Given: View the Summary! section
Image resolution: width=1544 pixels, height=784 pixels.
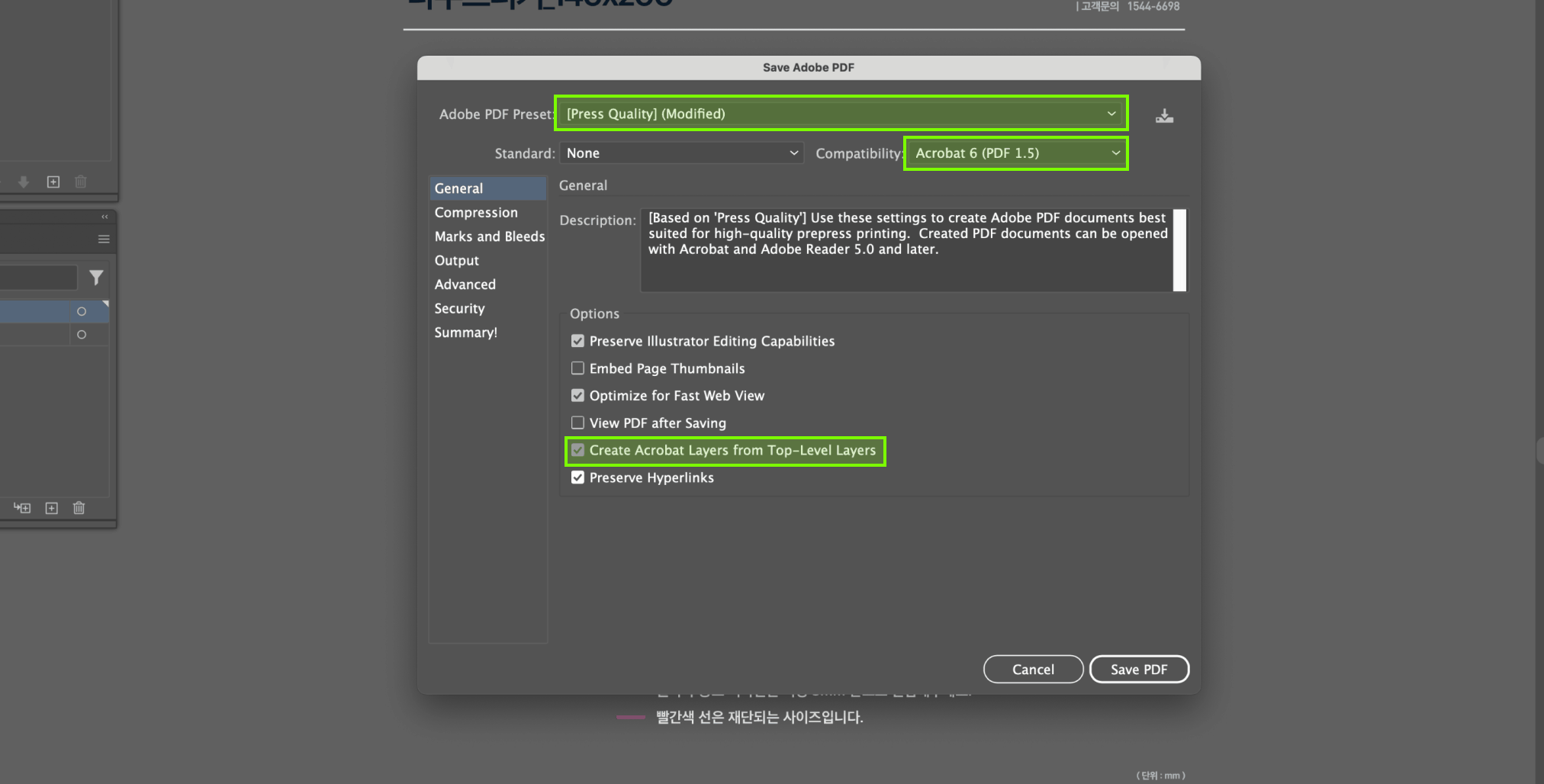Looking at the screenshot, I should [x=488, y=333].
